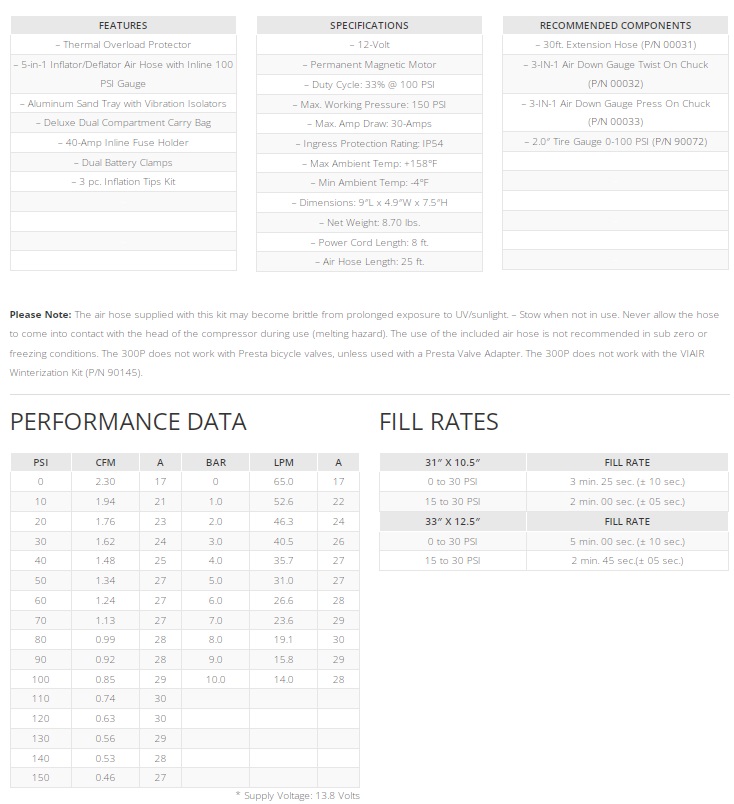Viewport: 734px width, 804px height.
Task: Click the Supply Voltage footnote
Action: pyautogui.click(x=297, y=795)
